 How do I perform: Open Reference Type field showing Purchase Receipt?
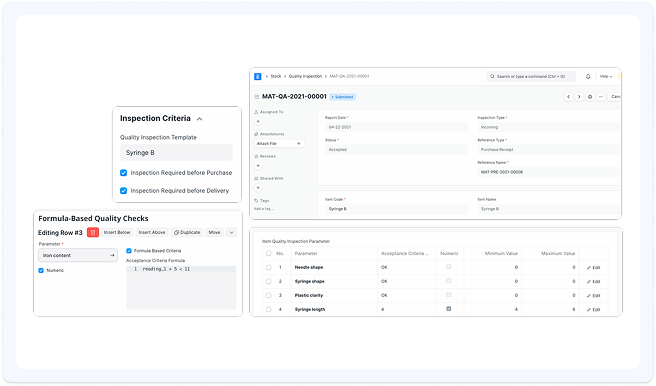[x=548, y=150]
